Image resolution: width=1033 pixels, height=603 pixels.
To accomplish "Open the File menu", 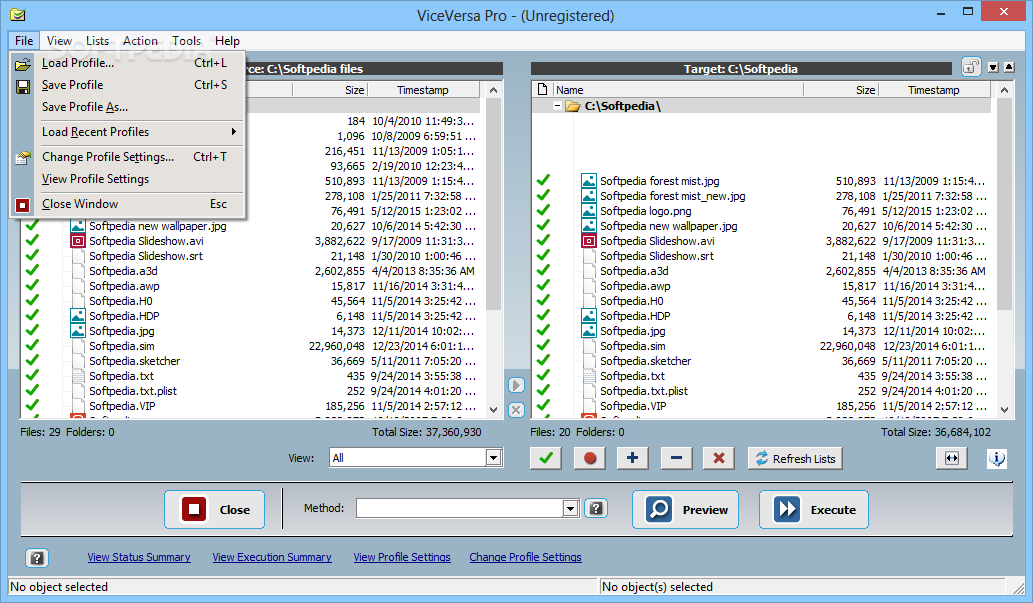I will 24,41.
